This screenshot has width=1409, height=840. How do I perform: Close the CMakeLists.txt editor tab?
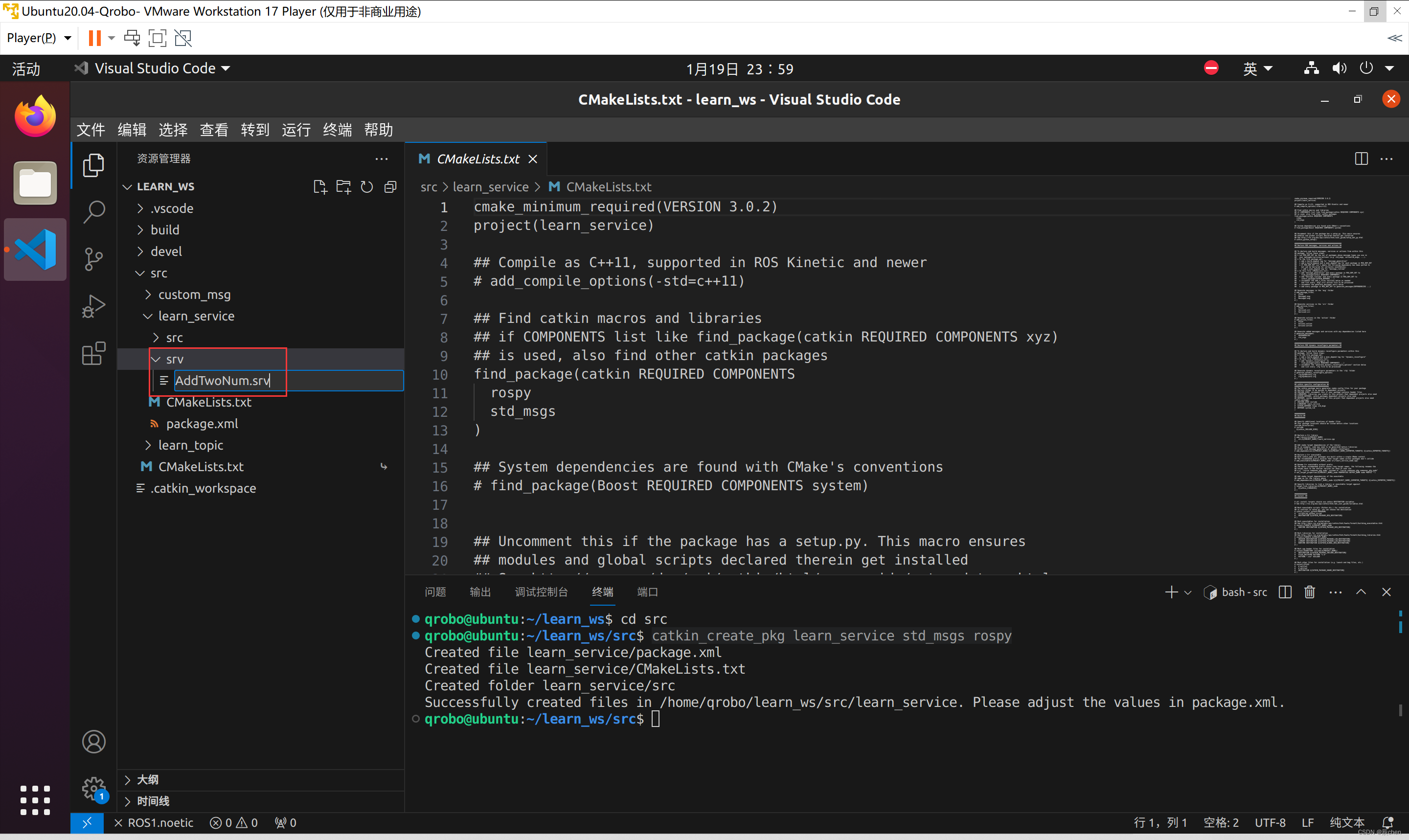pyautogui.click(x=532, y=159)
